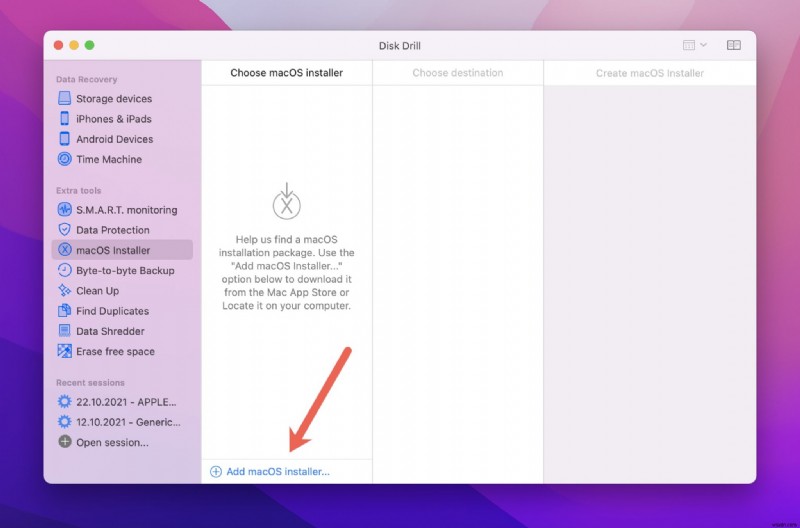Select the Create macOS Installer step
Image resolution: width=800 pixels, height=528 pixels.
649,73
